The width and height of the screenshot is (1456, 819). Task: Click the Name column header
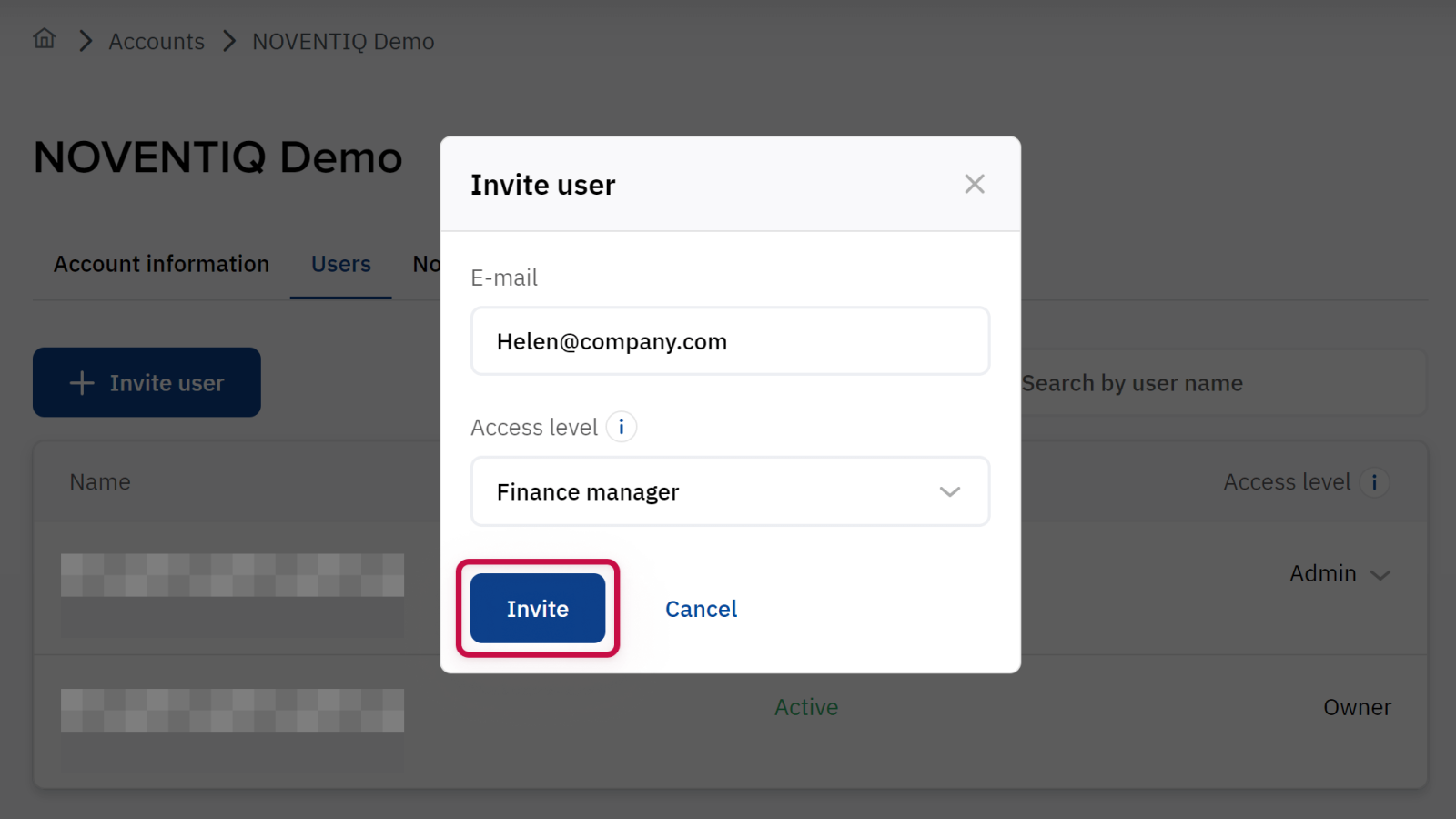100,482
